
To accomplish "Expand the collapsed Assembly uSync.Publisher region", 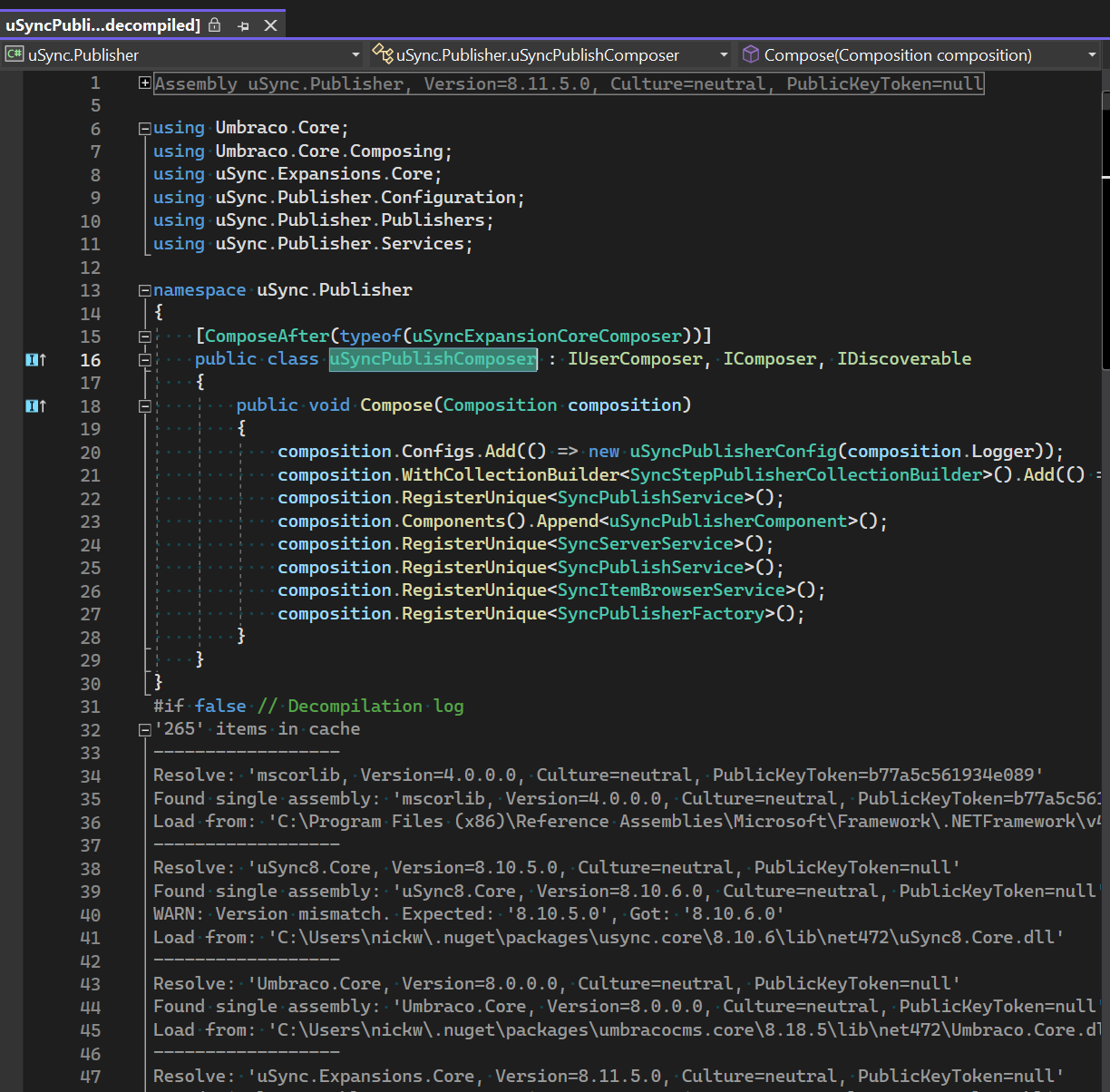I will [x=143, y=83].
